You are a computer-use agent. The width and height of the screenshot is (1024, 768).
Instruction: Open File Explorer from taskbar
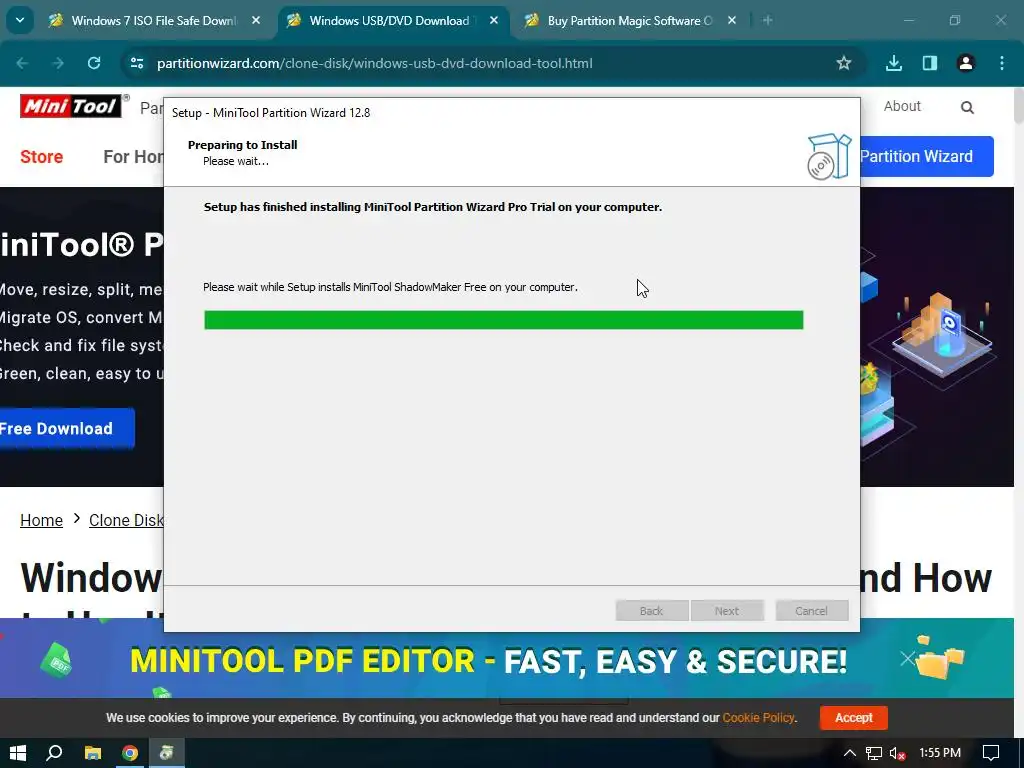[93, 753]
